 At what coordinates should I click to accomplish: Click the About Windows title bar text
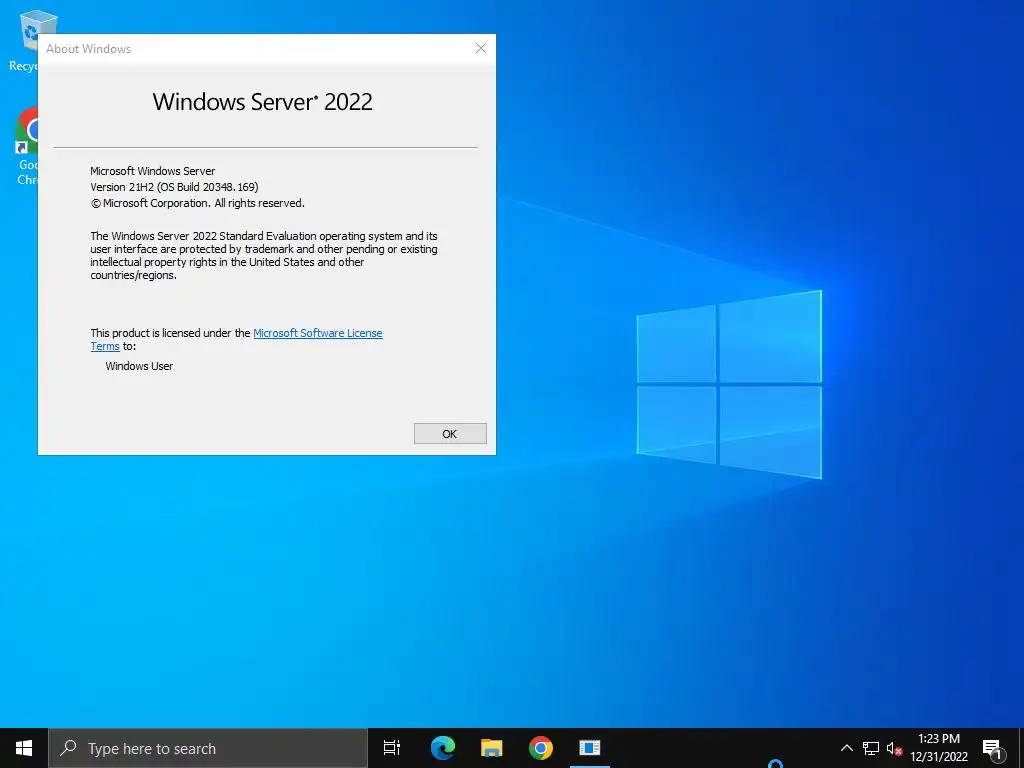coord(89,49)
